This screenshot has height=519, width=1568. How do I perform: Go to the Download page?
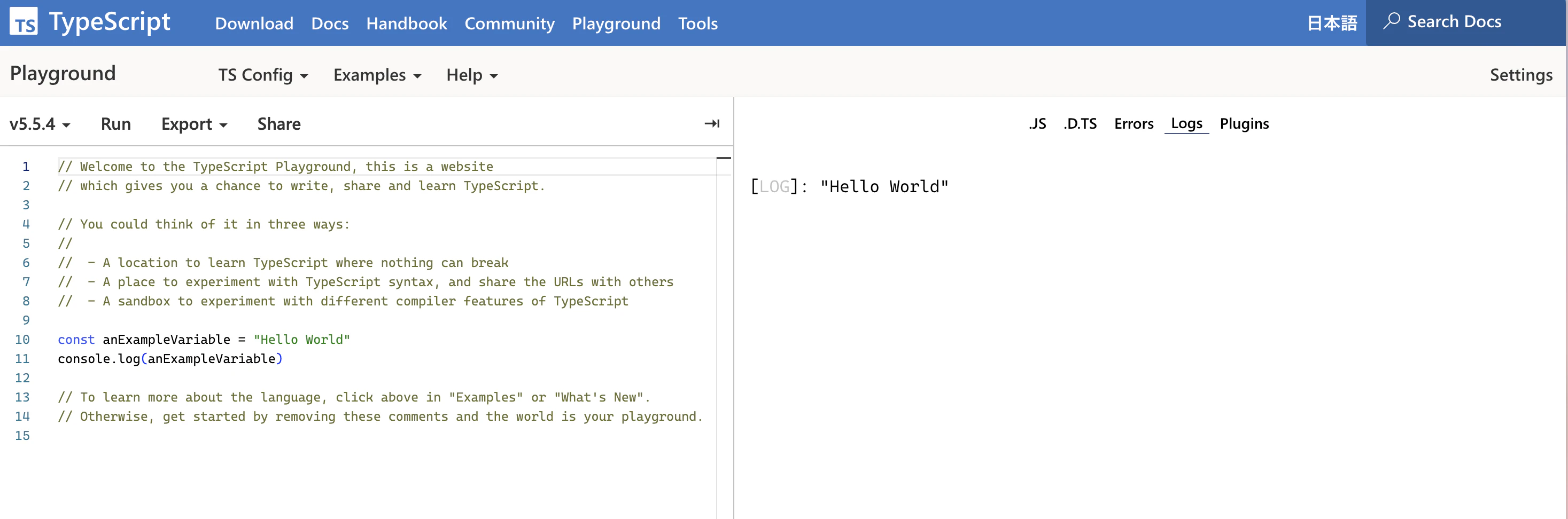(254, 23)
